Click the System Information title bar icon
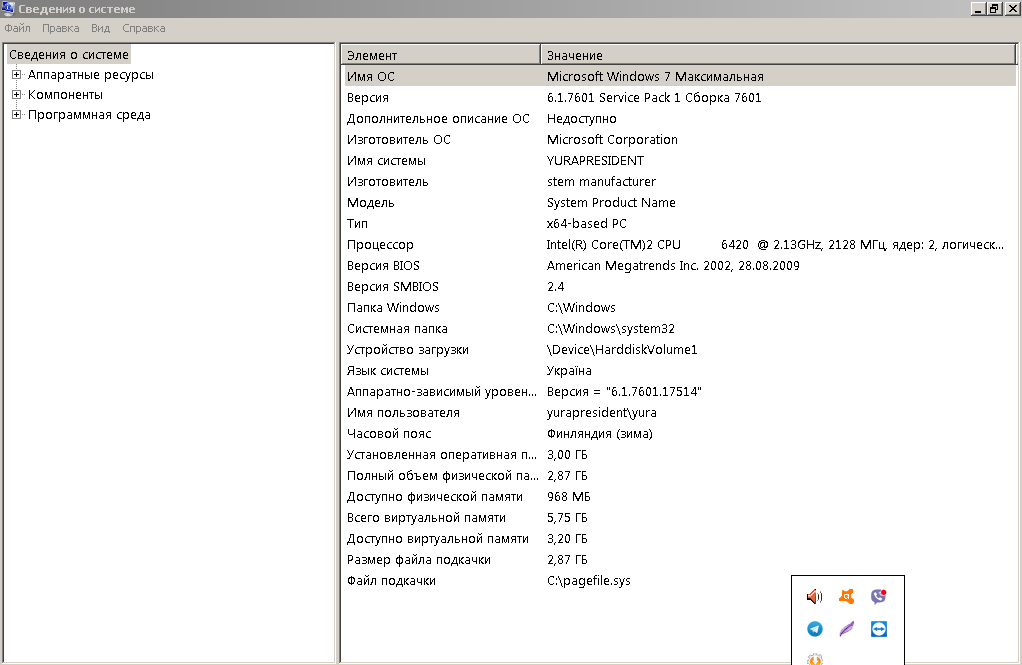 (8, 8)
